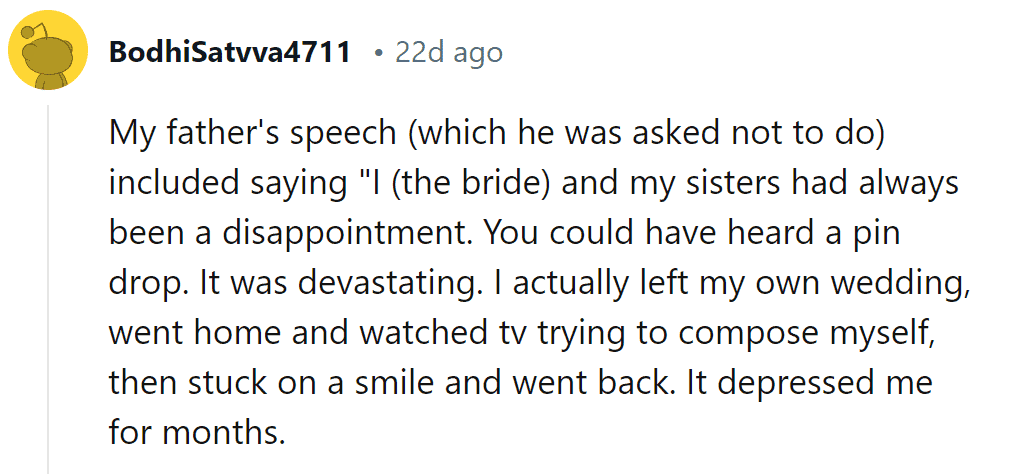Click the line starting 'My father's speech'
The width and height of the screenshot is (1020, 474).
click(x=498, y=134)
